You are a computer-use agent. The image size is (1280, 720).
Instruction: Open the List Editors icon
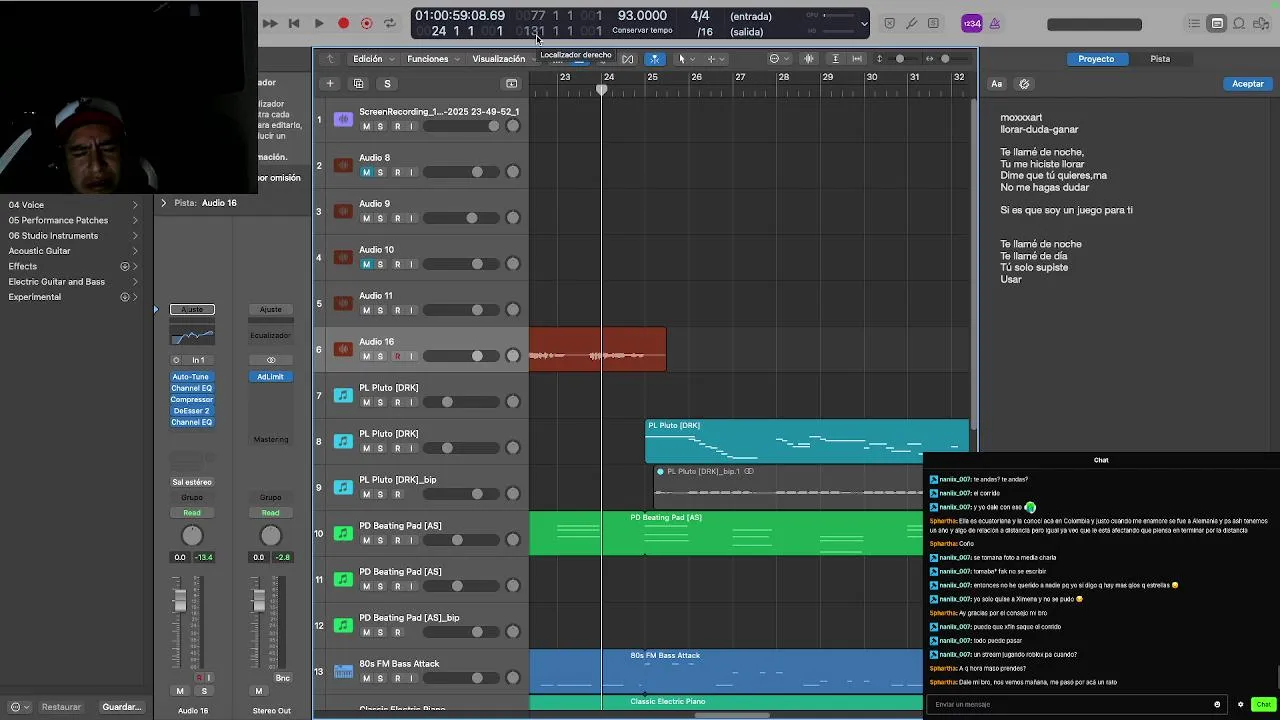coord(1194,23)
